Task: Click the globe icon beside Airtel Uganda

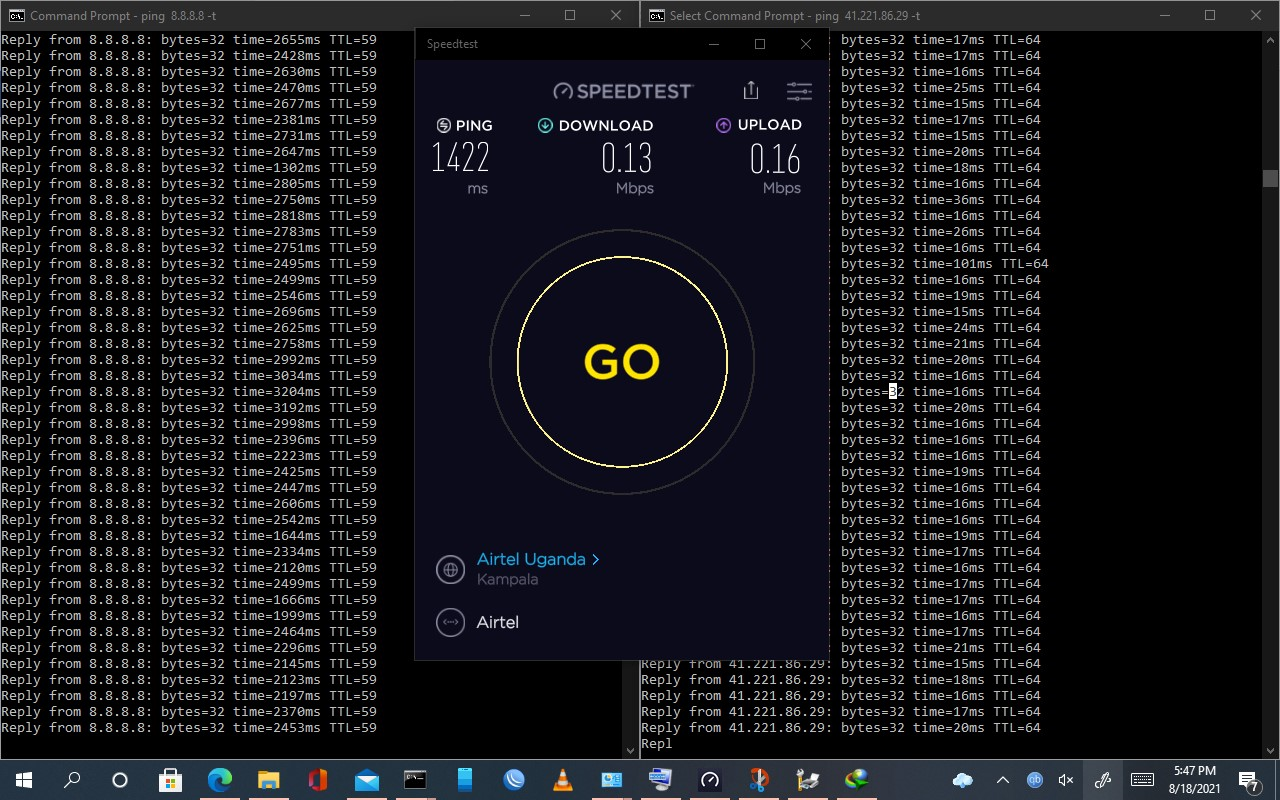Action: point(451,569)
